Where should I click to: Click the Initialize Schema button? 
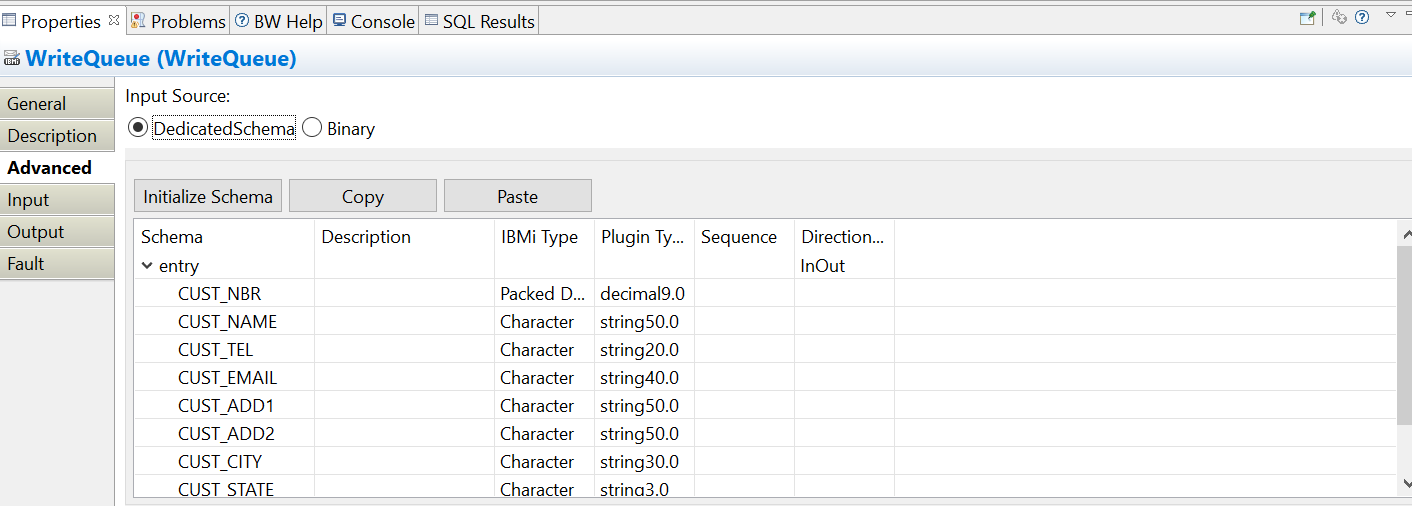tap(208, 196)
